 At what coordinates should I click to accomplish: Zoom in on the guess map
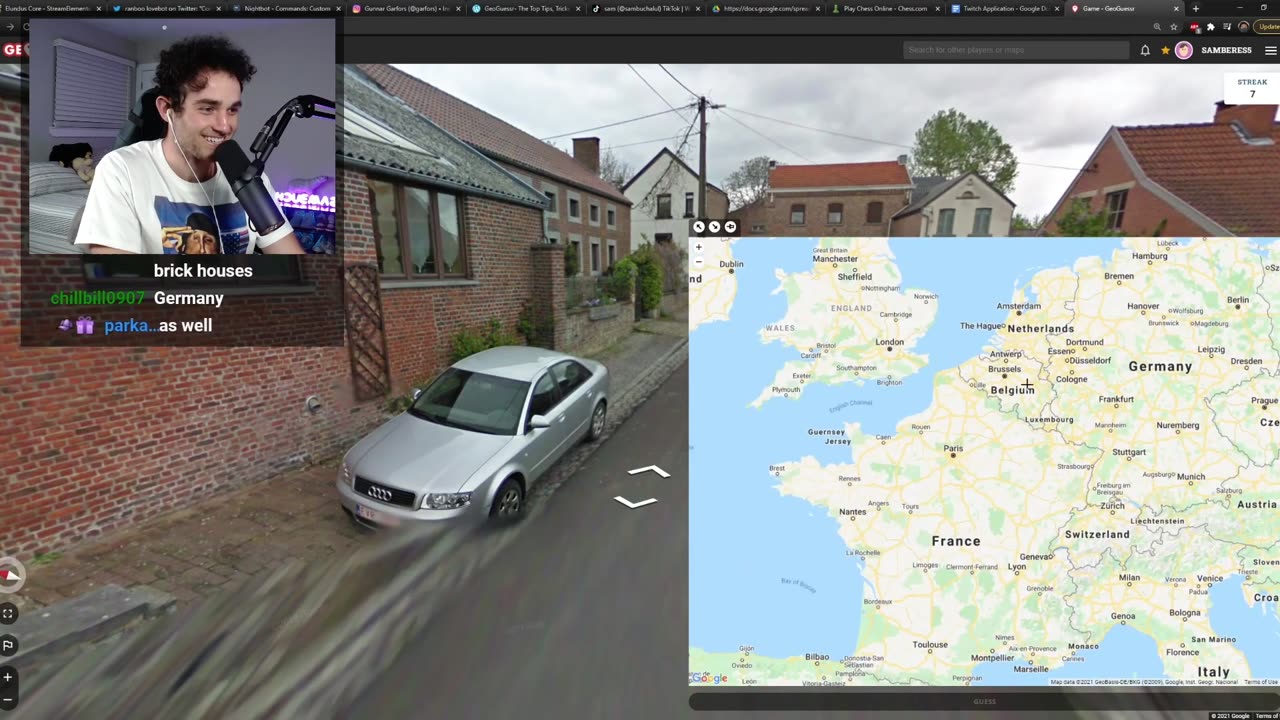[699, 247]
